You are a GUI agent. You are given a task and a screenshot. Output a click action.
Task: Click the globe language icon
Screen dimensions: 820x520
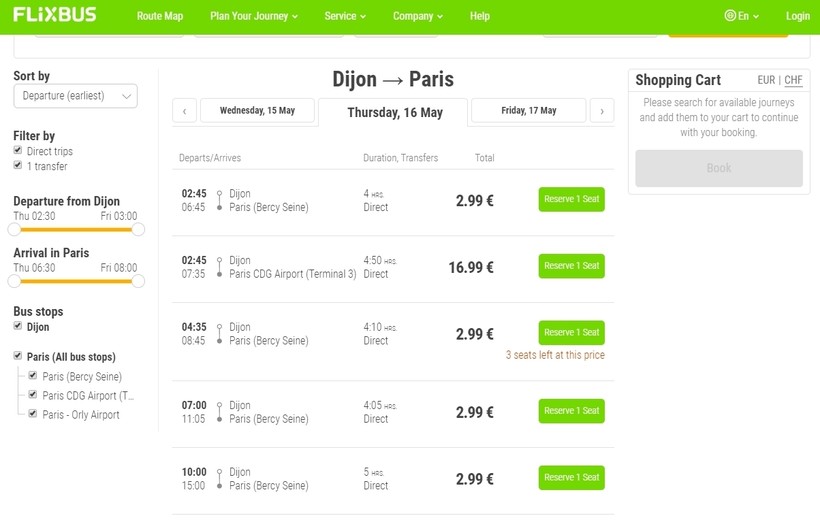730,16
